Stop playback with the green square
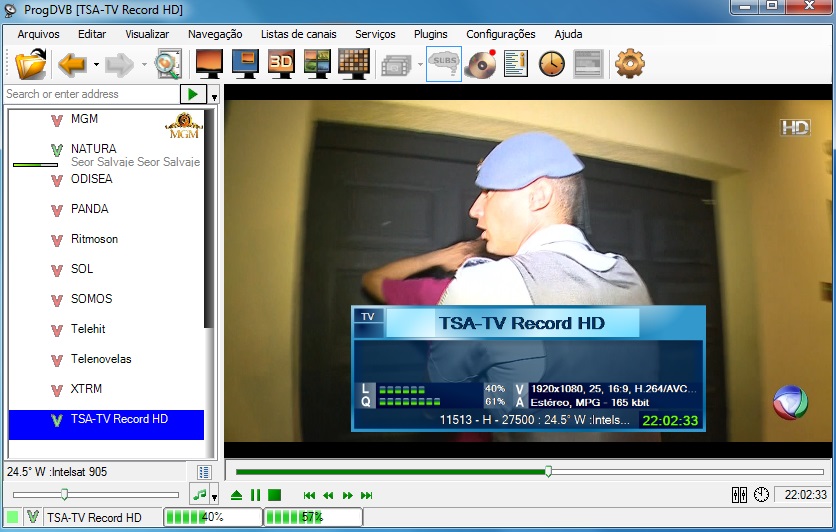 274,495
